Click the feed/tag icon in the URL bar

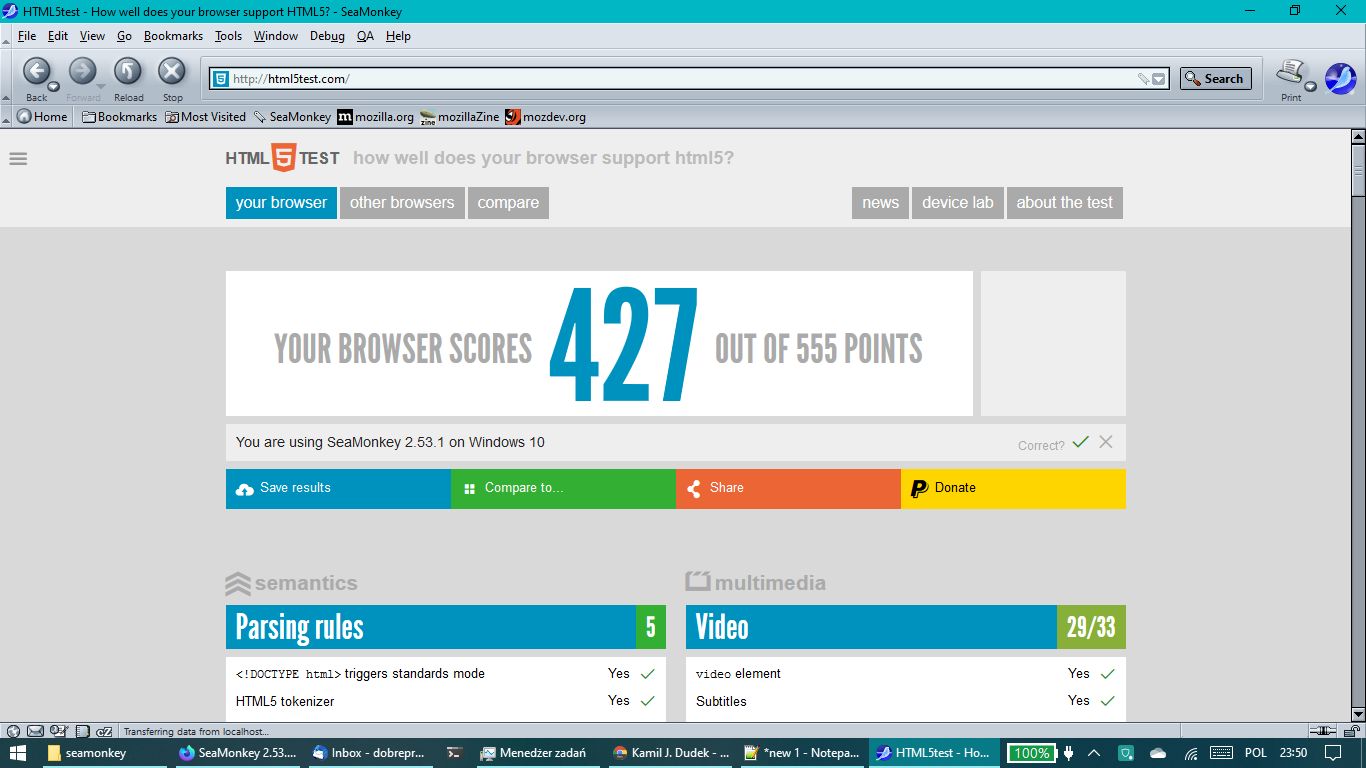coord(1143,79)
